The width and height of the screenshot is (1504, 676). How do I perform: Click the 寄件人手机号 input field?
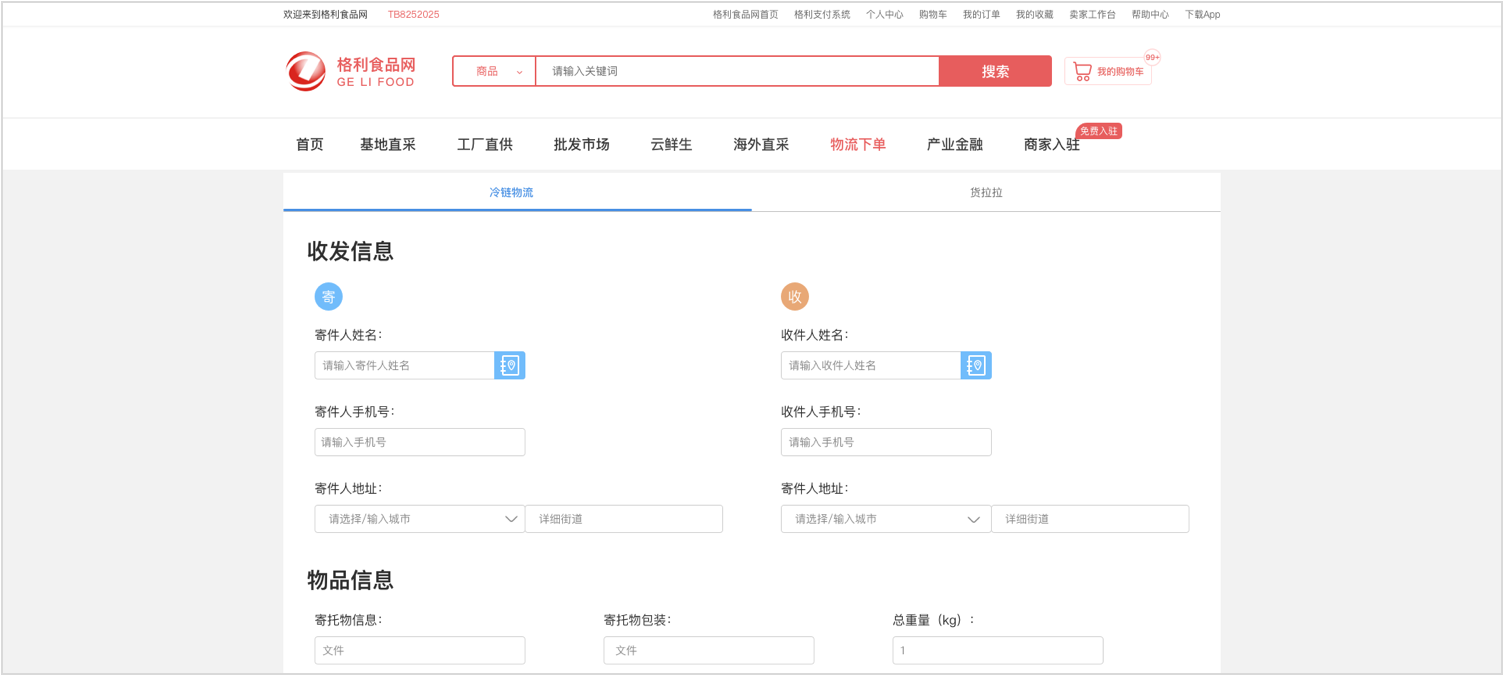coord(420,441)
